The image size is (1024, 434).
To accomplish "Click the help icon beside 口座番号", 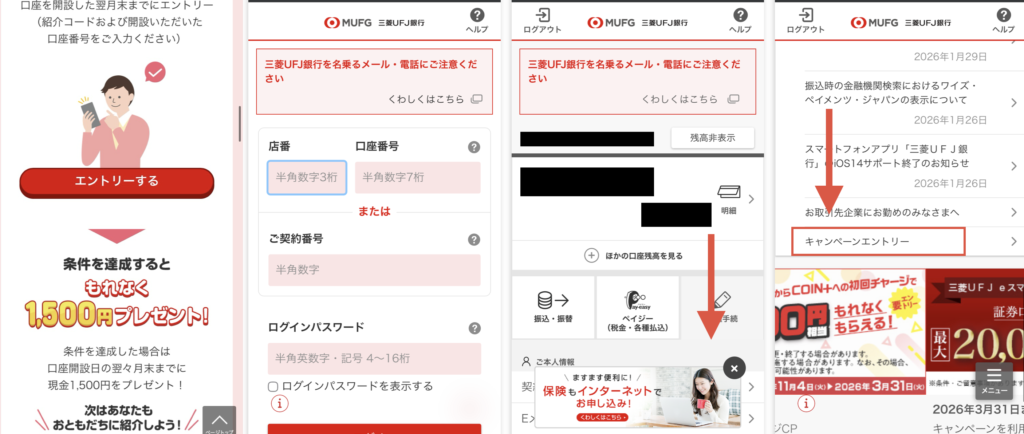I will [474, 147].
